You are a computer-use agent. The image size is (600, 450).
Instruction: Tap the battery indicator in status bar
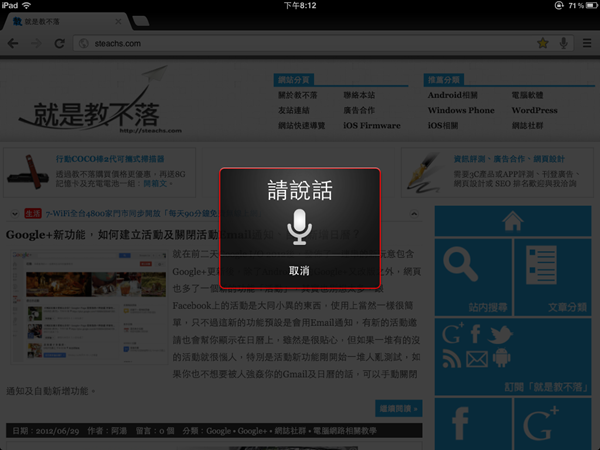tap(591, 5)
